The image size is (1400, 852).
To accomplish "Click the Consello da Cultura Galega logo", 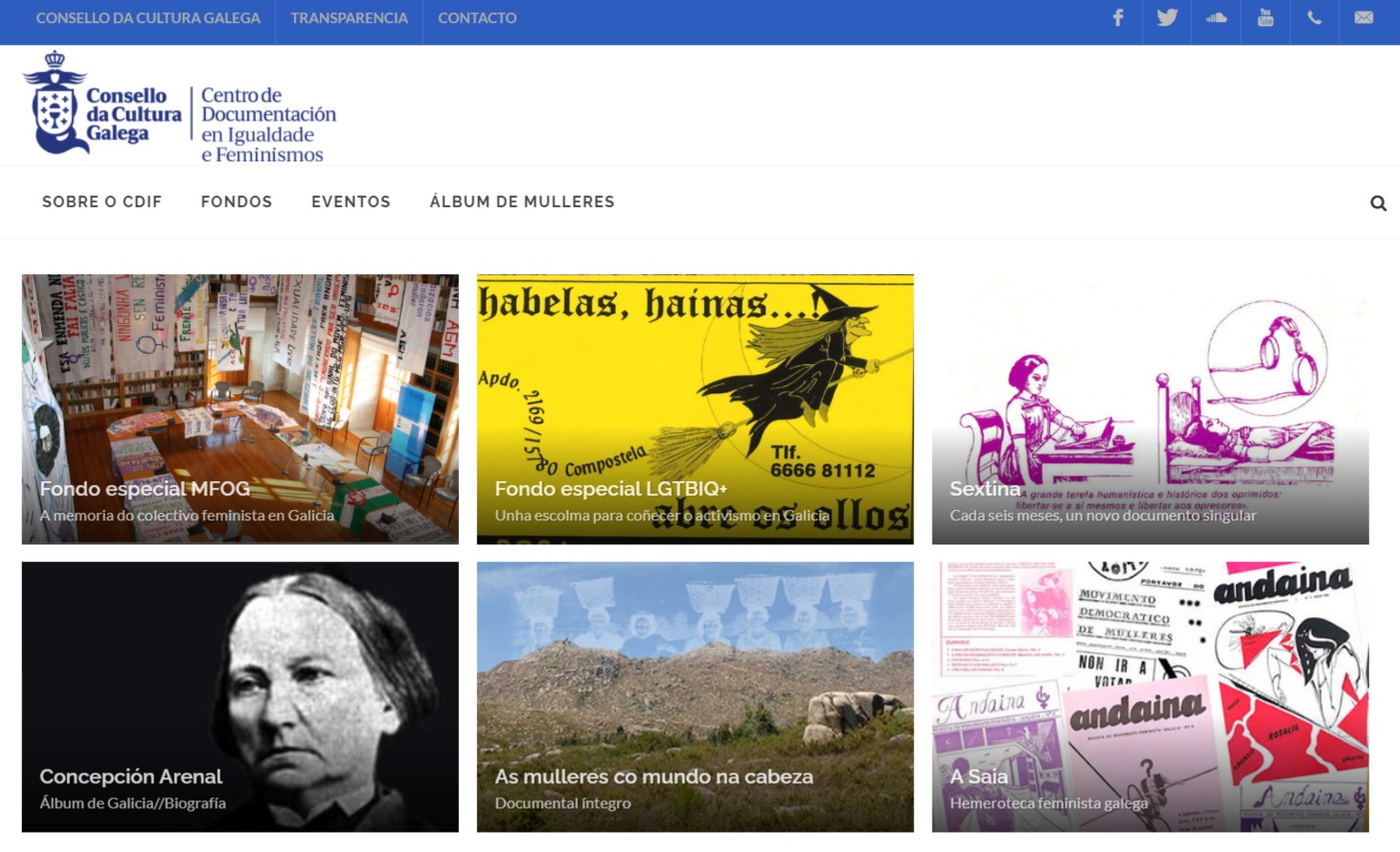I will (179, 107).
